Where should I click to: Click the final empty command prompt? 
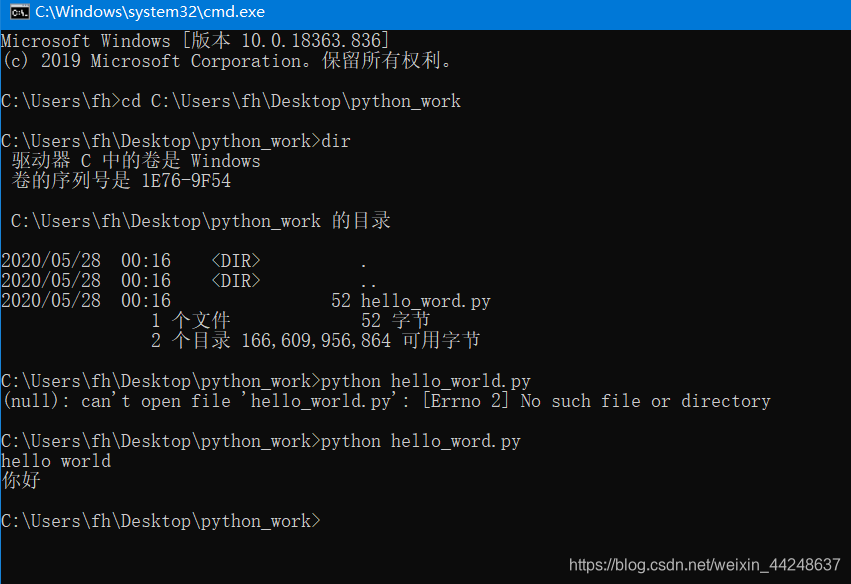[x=161, y=521]
